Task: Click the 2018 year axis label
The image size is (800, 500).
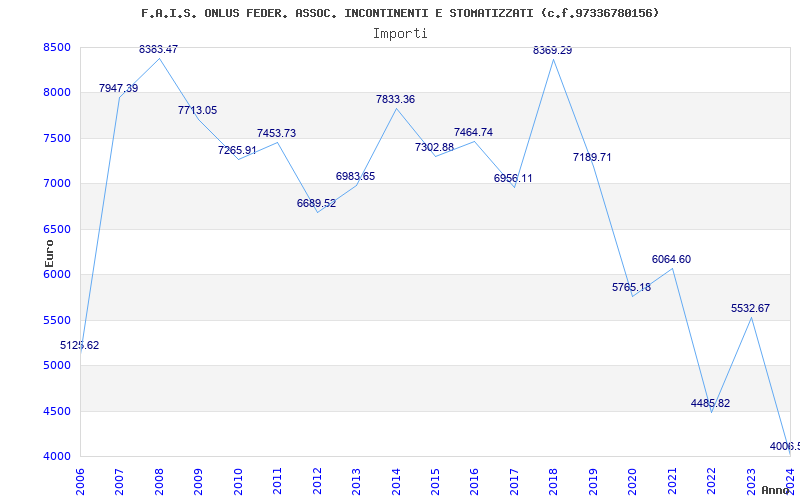Action: (554, 481)
